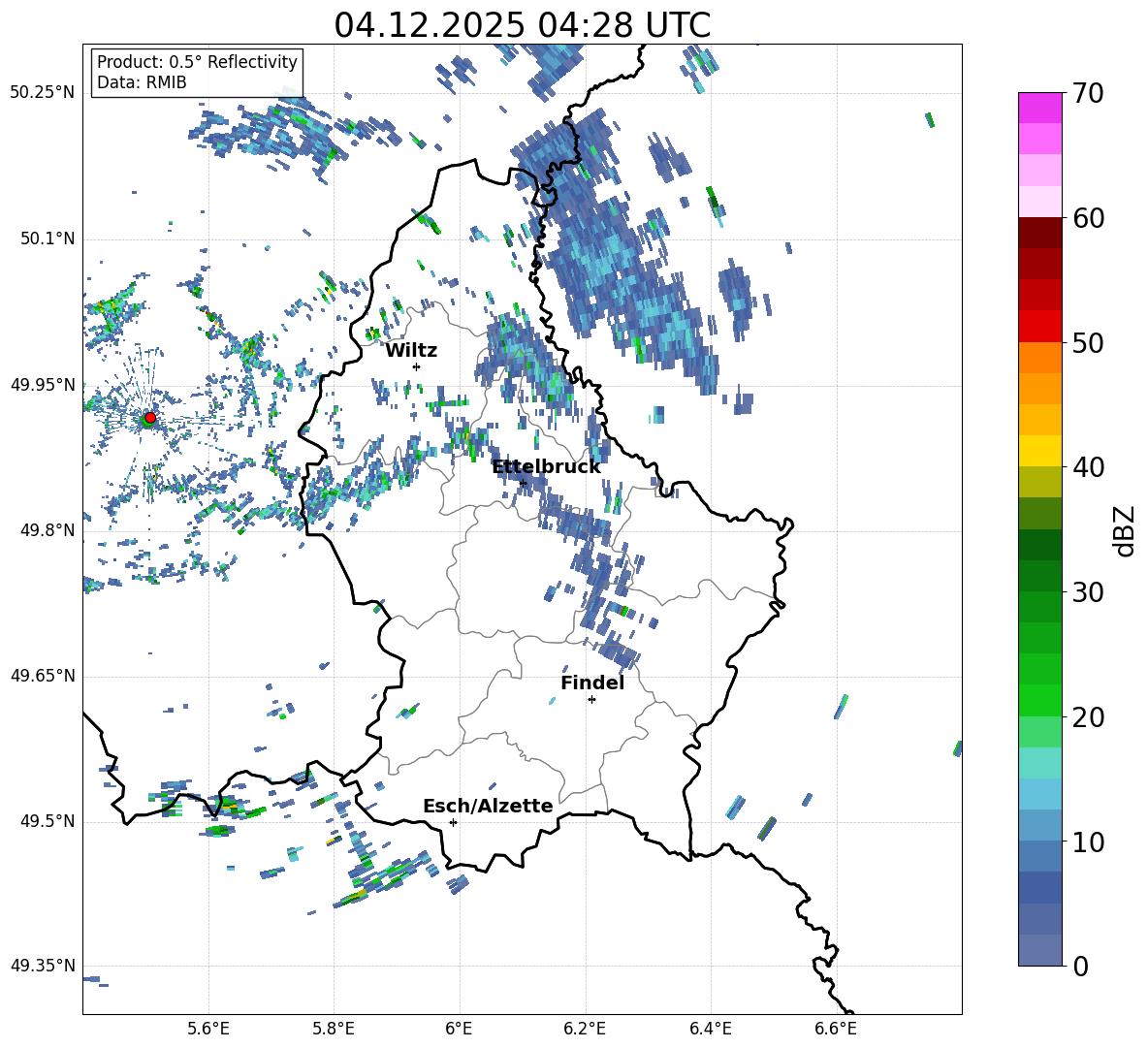Click the 6°E longitude label

(459, 1029)
